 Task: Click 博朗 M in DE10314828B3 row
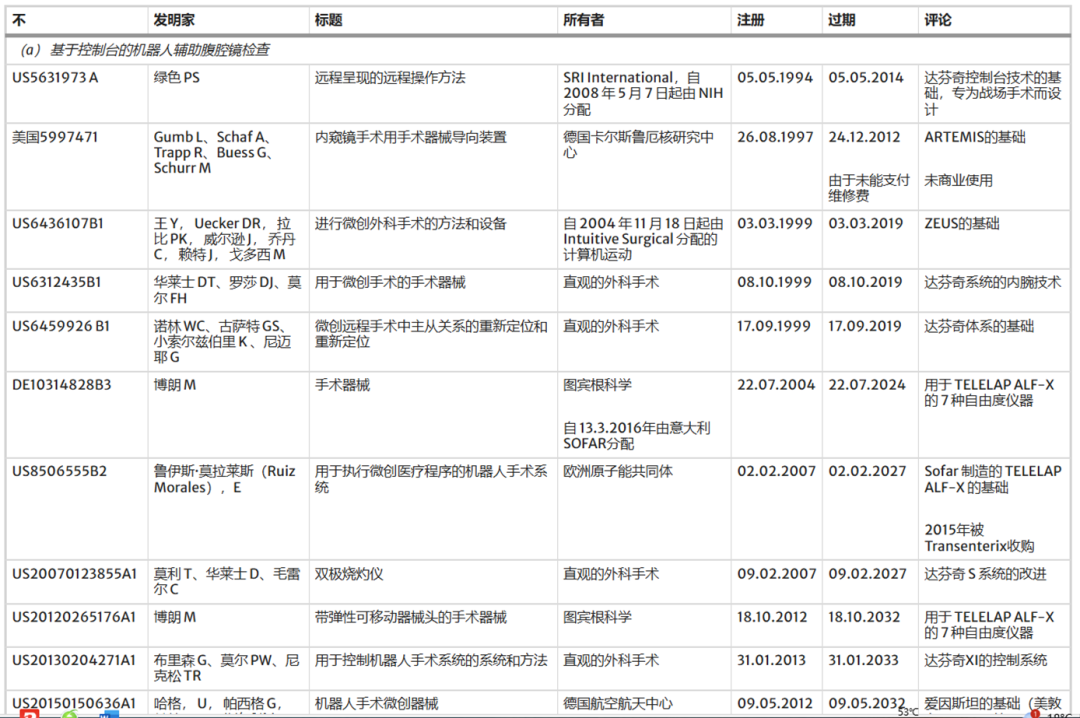coord(175,384)
